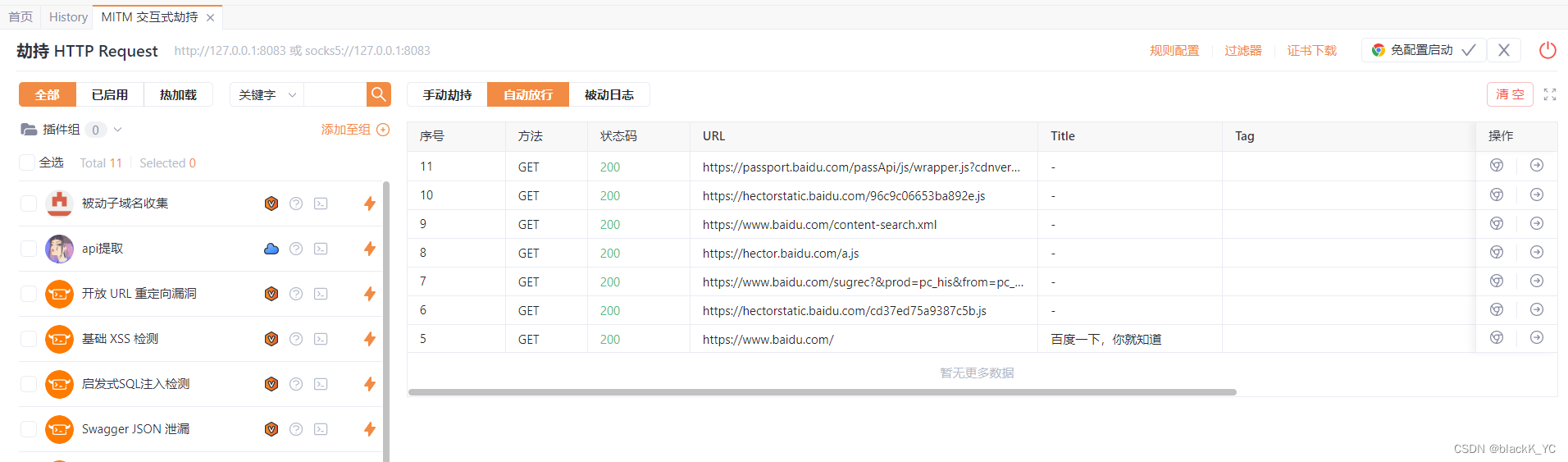
Task: Click the shield icon in row 9
Action: coord(1497,223)
